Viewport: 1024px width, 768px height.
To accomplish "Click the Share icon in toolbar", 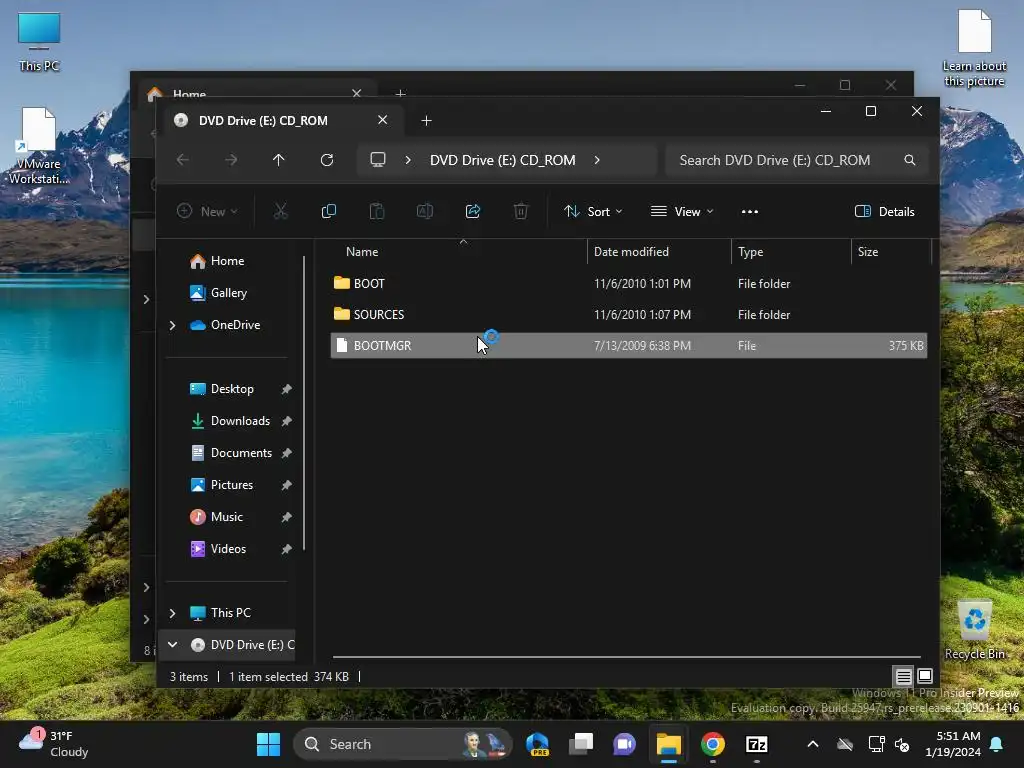I will 473,211.
